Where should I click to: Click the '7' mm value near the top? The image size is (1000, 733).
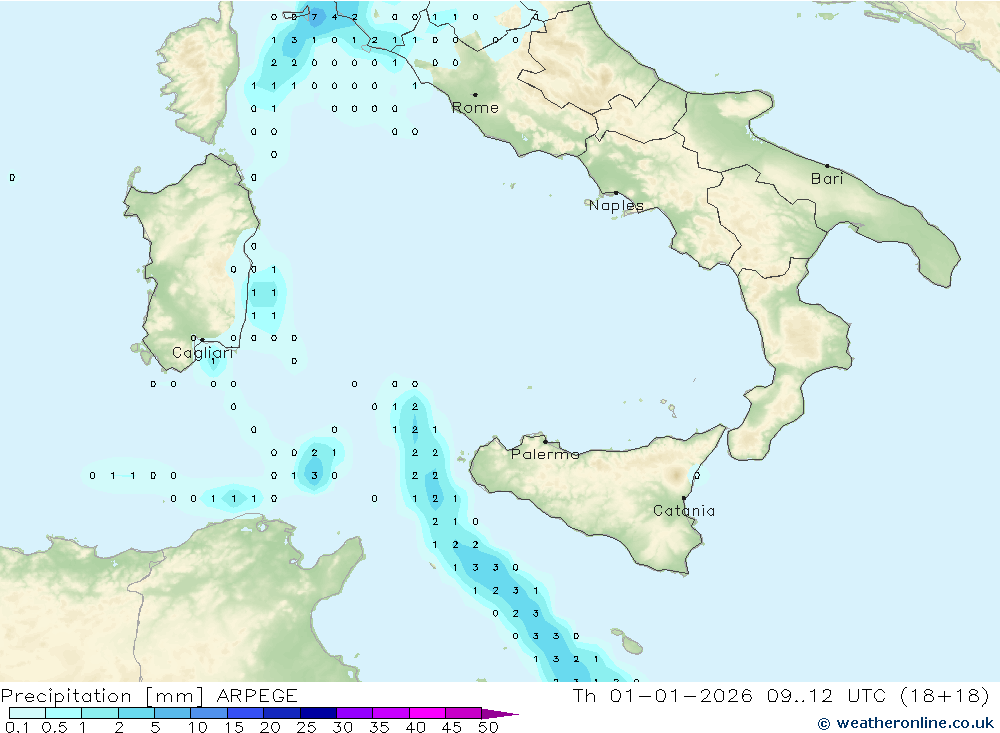[x=314, y=17]
